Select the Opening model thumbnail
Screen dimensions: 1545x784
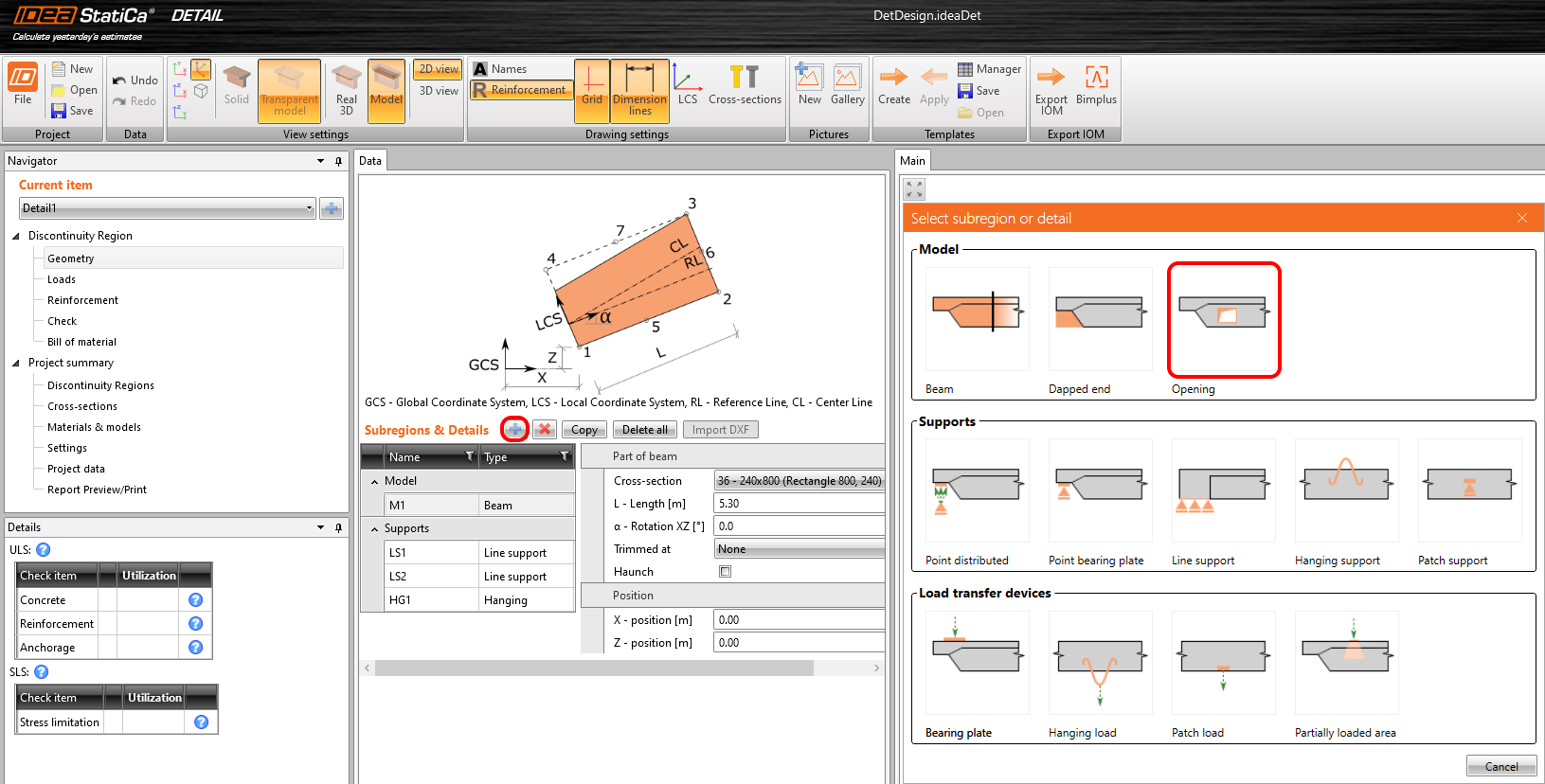[1223, 319]
